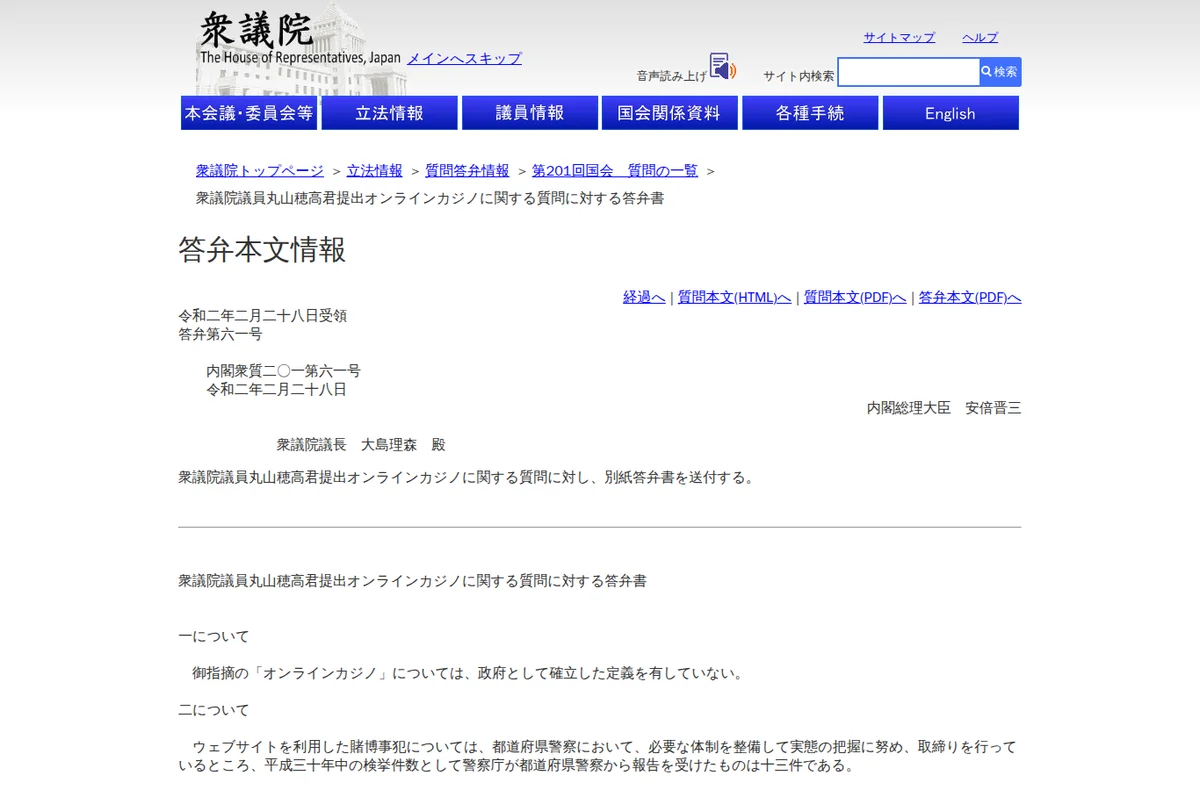Open the 答弁本文(PDF)へ link
The image size is (1200, 790).
(970, 297)
